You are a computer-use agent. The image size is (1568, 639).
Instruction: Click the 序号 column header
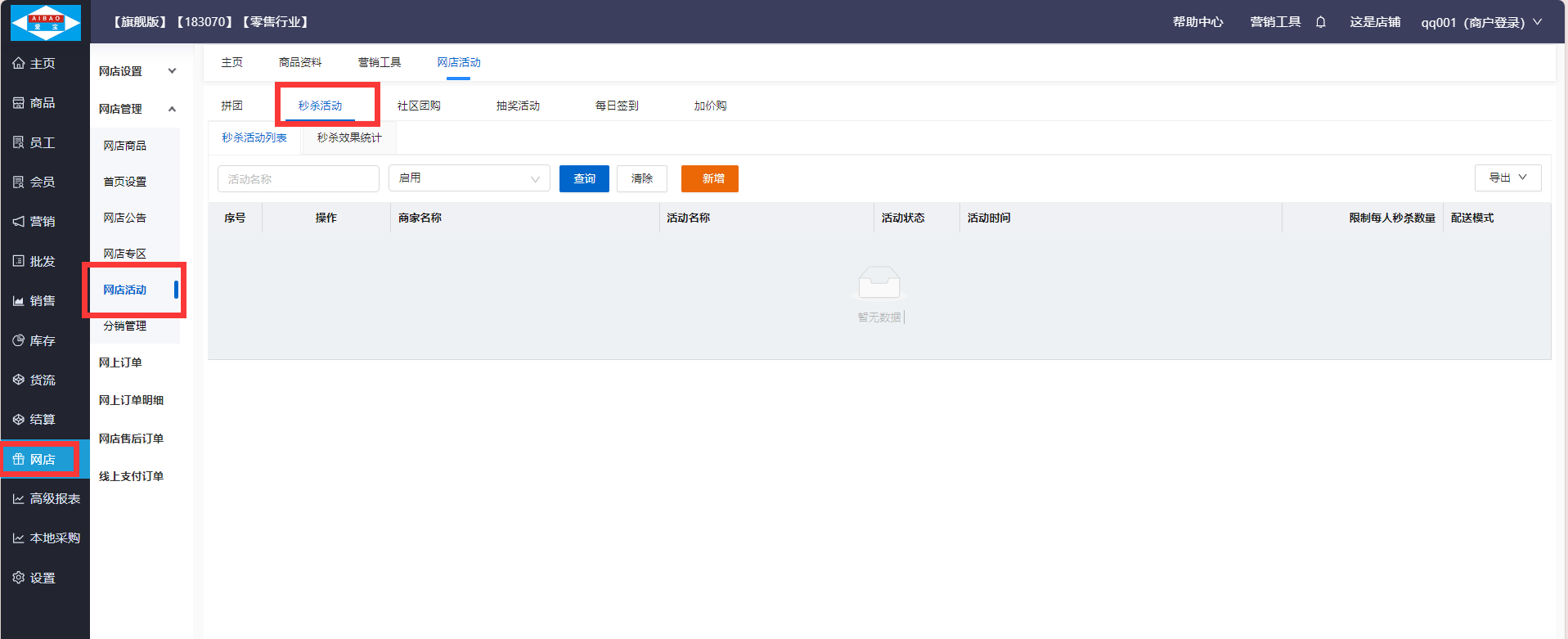(235, 218)
